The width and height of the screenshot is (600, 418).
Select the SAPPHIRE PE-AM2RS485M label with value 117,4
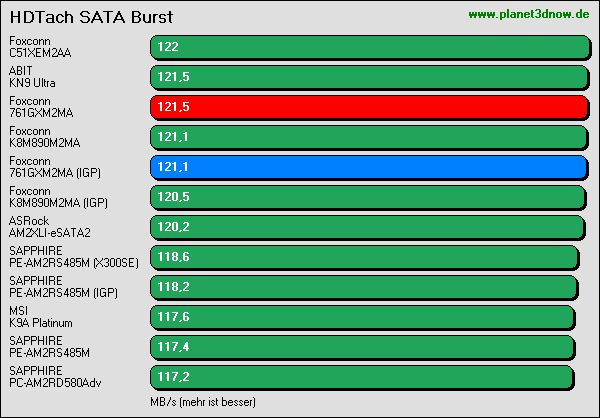tap(49, 346)
